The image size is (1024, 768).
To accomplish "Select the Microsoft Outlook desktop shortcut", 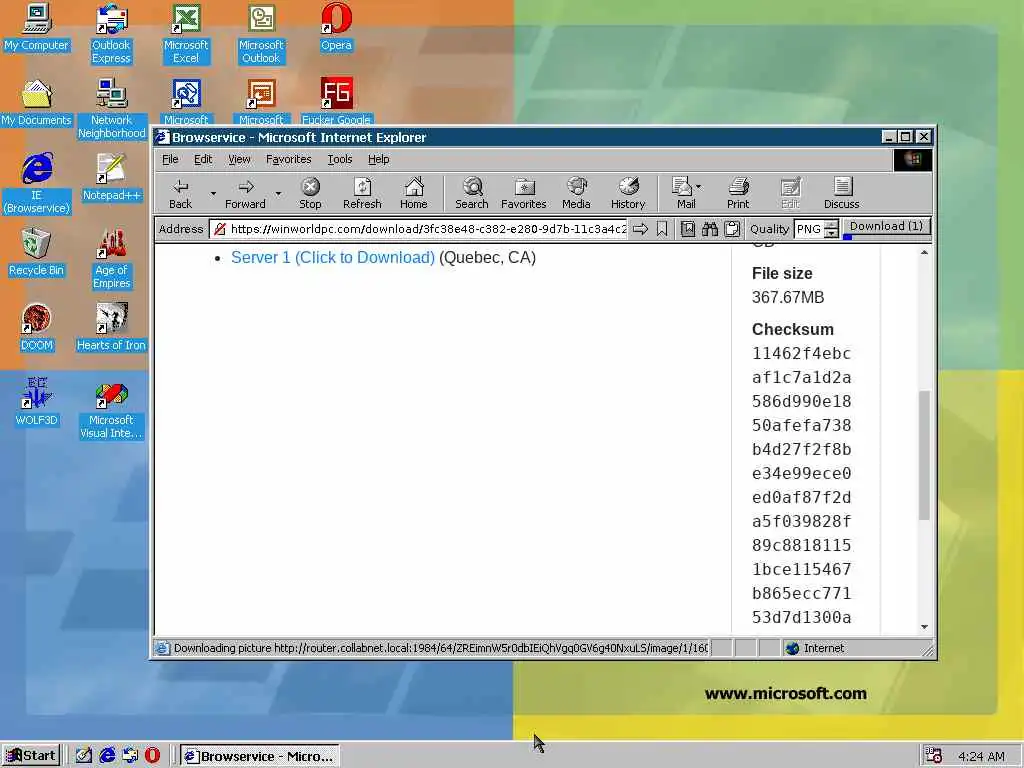I will pyautogui.click(x=261, y=34).
